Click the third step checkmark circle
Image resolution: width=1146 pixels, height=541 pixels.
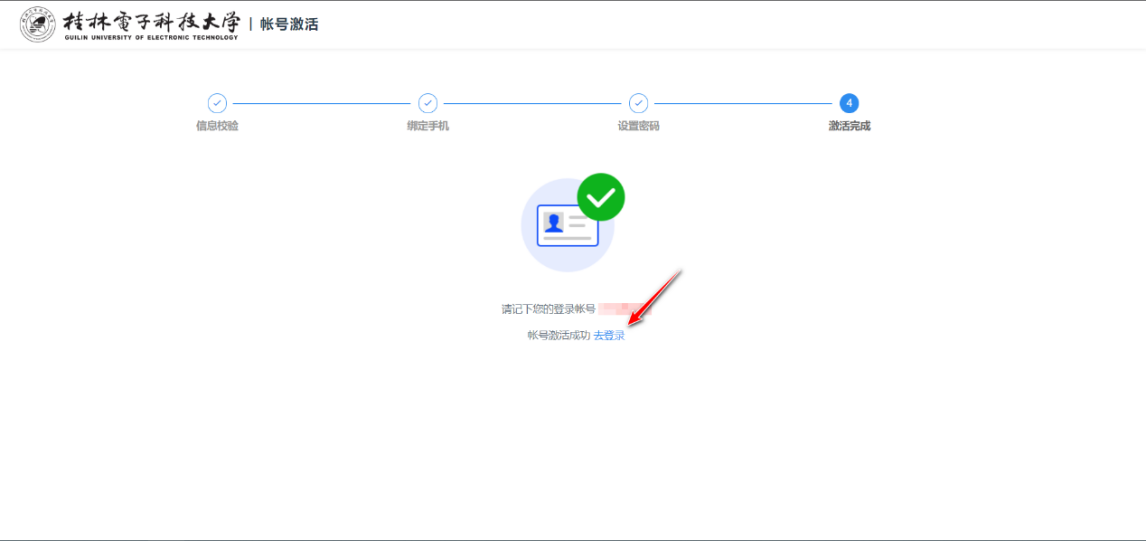coord(638,103)
